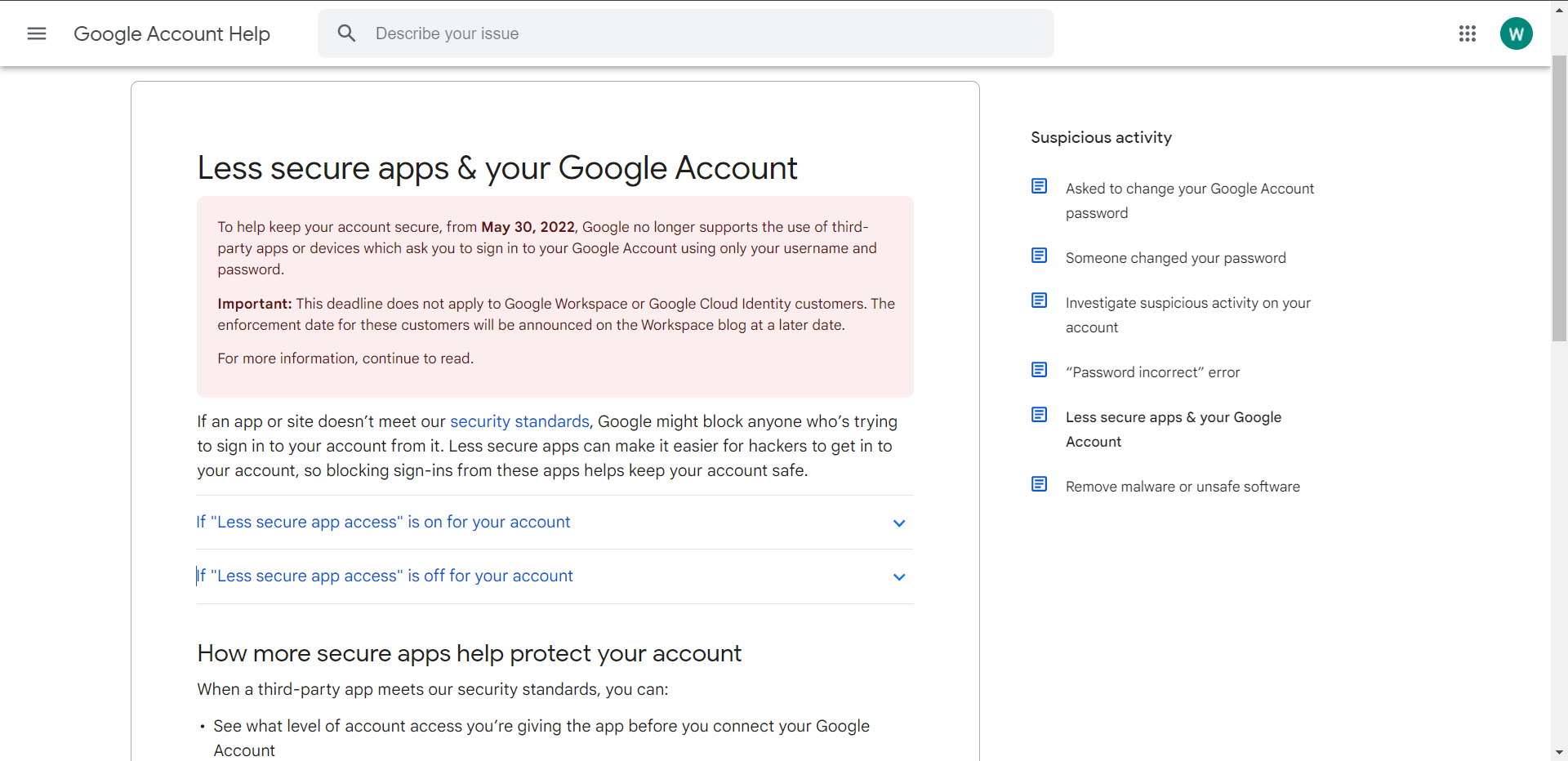Open the account avatar W
Screen dimensions: 1568x761
(x=1517, y=33)
